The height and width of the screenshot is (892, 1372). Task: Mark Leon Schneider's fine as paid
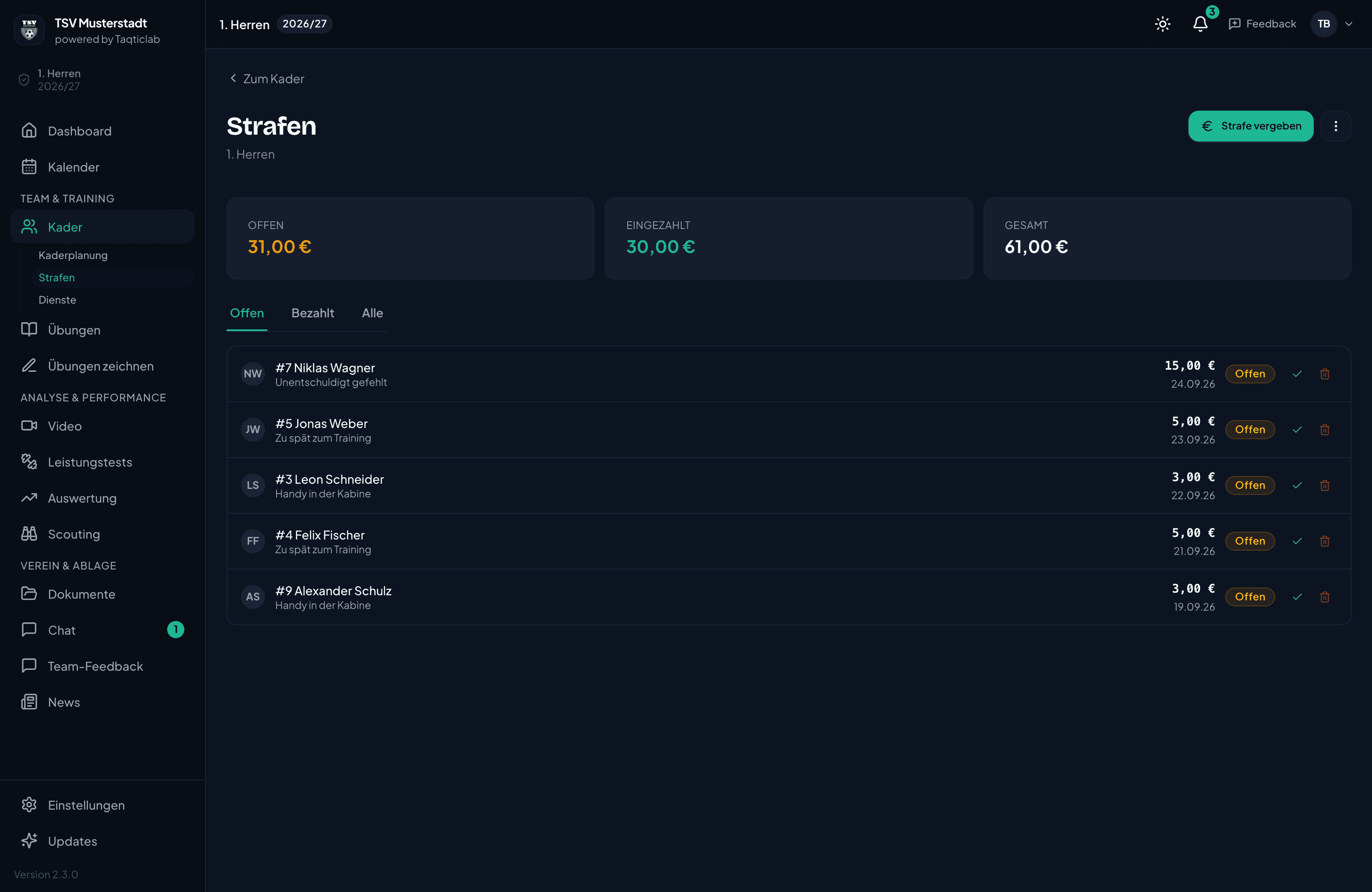tap(1297, 485)
